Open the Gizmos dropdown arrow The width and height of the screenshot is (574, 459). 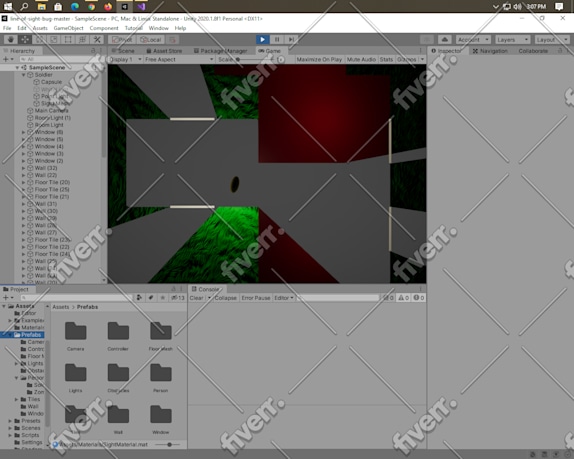422,59
